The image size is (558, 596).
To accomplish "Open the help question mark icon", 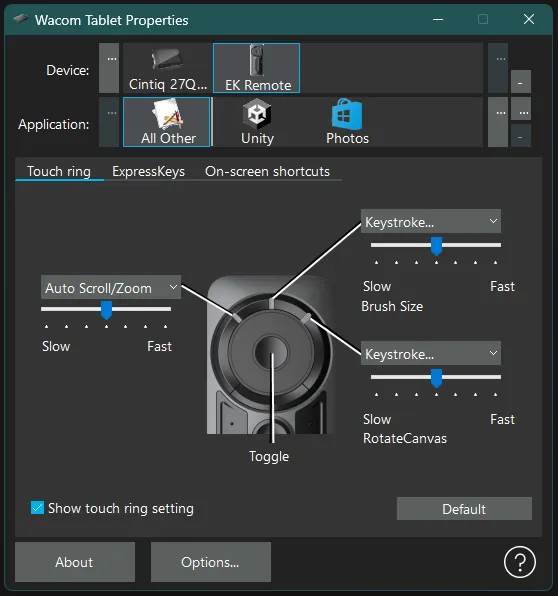I will [x=520, y=562].
